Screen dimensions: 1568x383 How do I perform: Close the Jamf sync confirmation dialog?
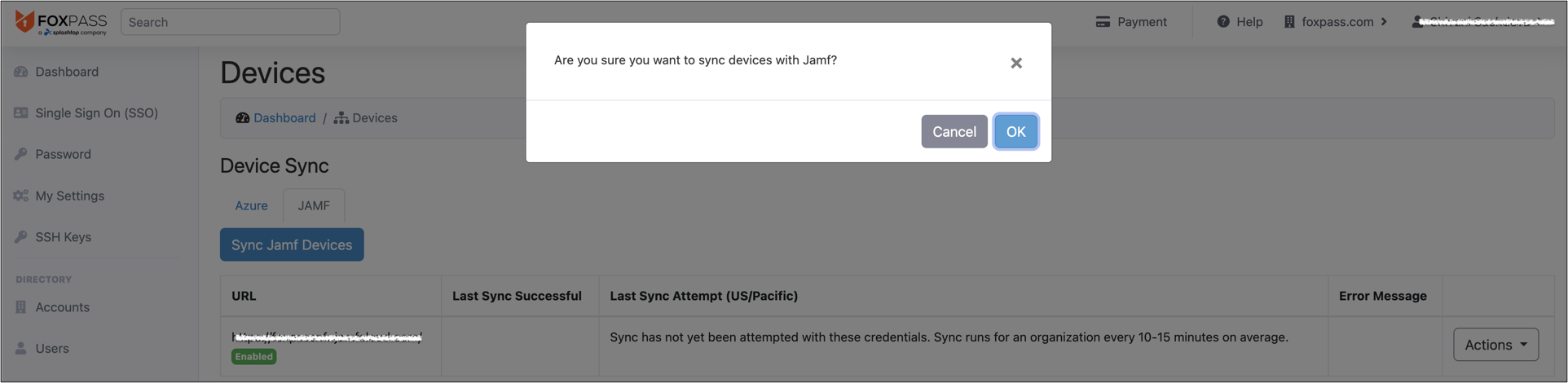coord(1016,63)
